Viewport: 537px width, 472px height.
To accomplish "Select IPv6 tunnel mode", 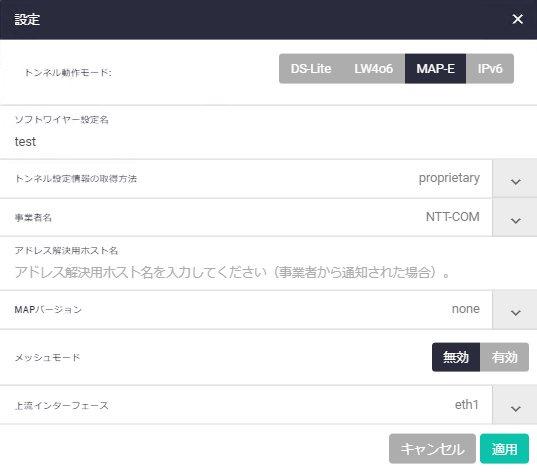I will 490,69.
